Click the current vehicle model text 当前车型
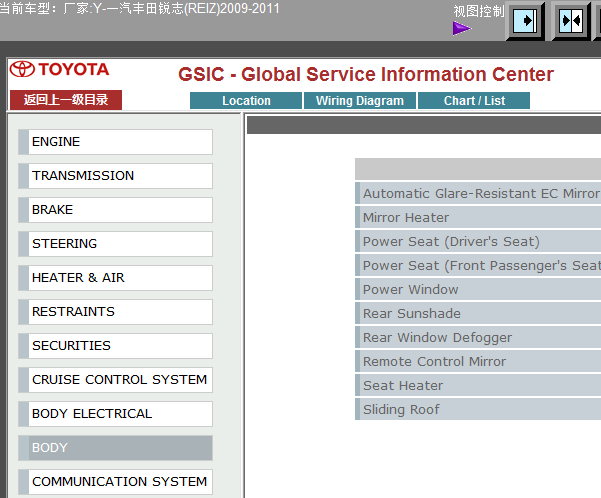 click(x=140, y=8)
